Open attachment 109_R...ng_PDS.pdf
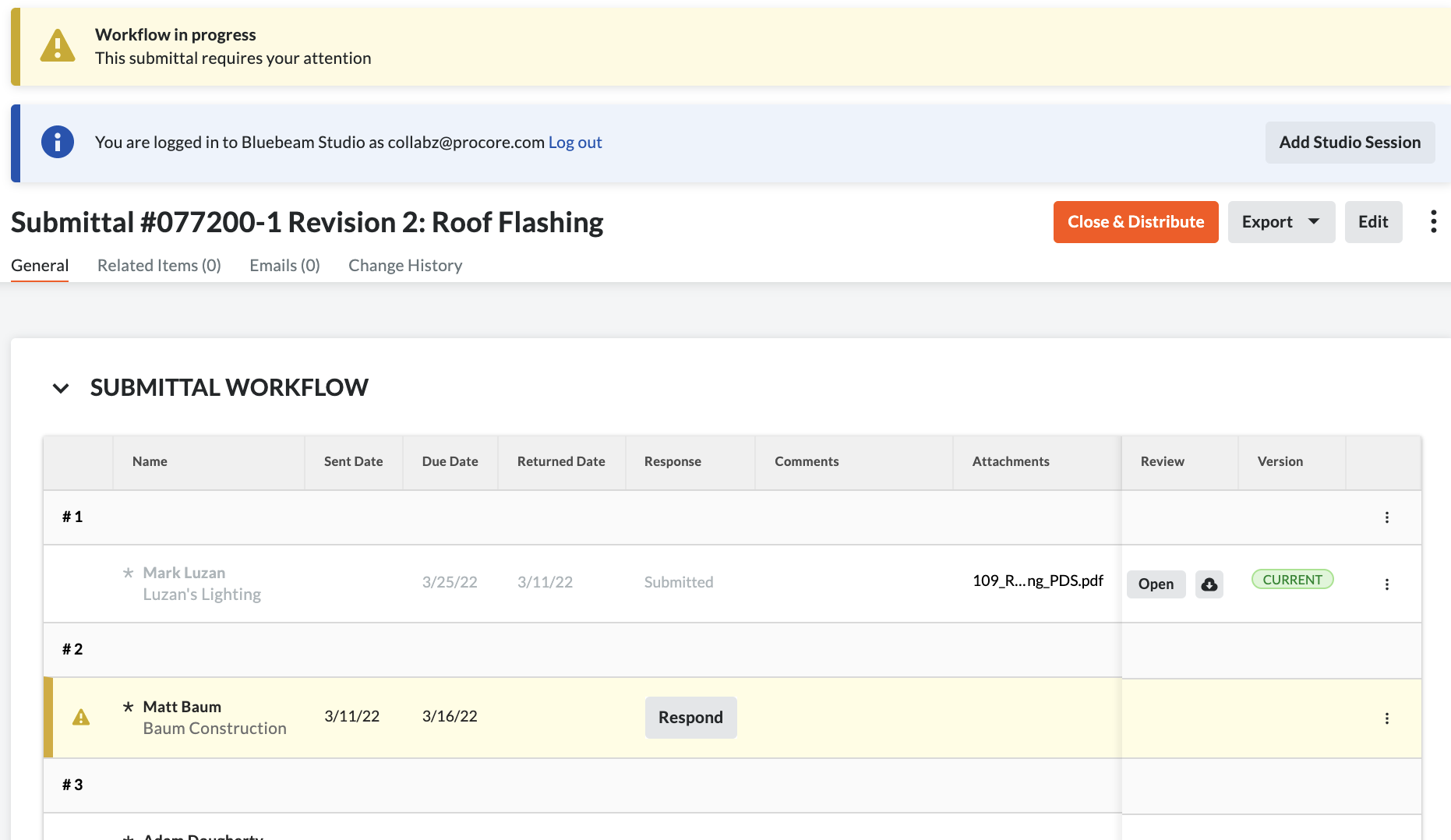This screenshot has width=1451, height=840. click(x=1037, y=581)
